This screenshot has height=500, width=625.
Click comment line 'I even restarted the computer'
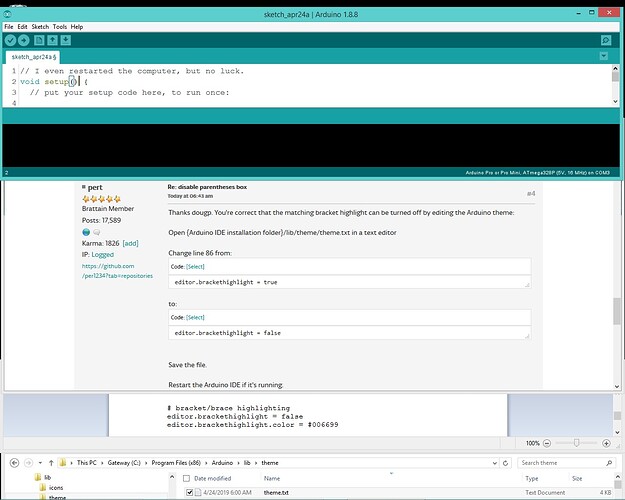132,71
